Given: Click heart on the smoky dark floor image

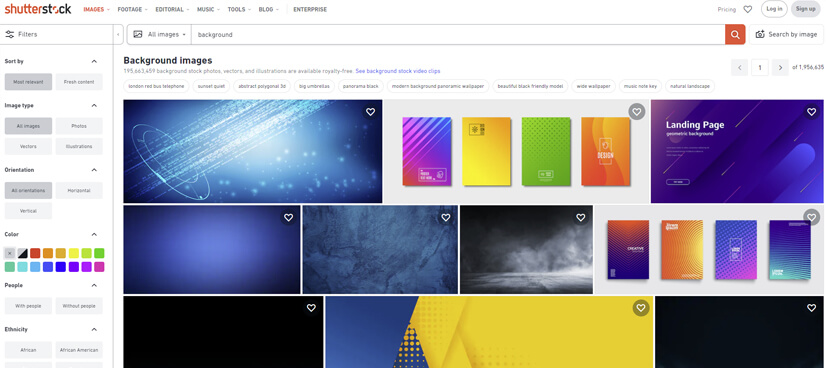Looking at the screenshot, I should click(x=581, y=217).
